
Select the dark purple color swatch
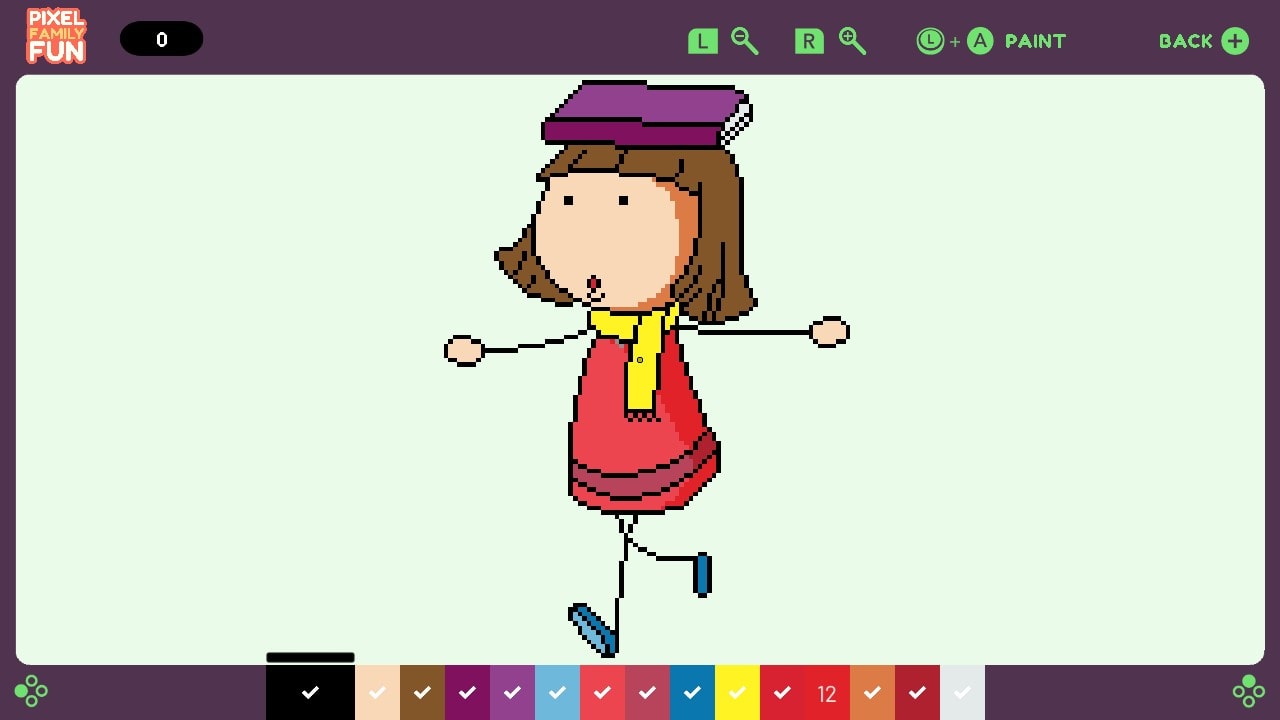pyautogui.click(x=467, y=691)
